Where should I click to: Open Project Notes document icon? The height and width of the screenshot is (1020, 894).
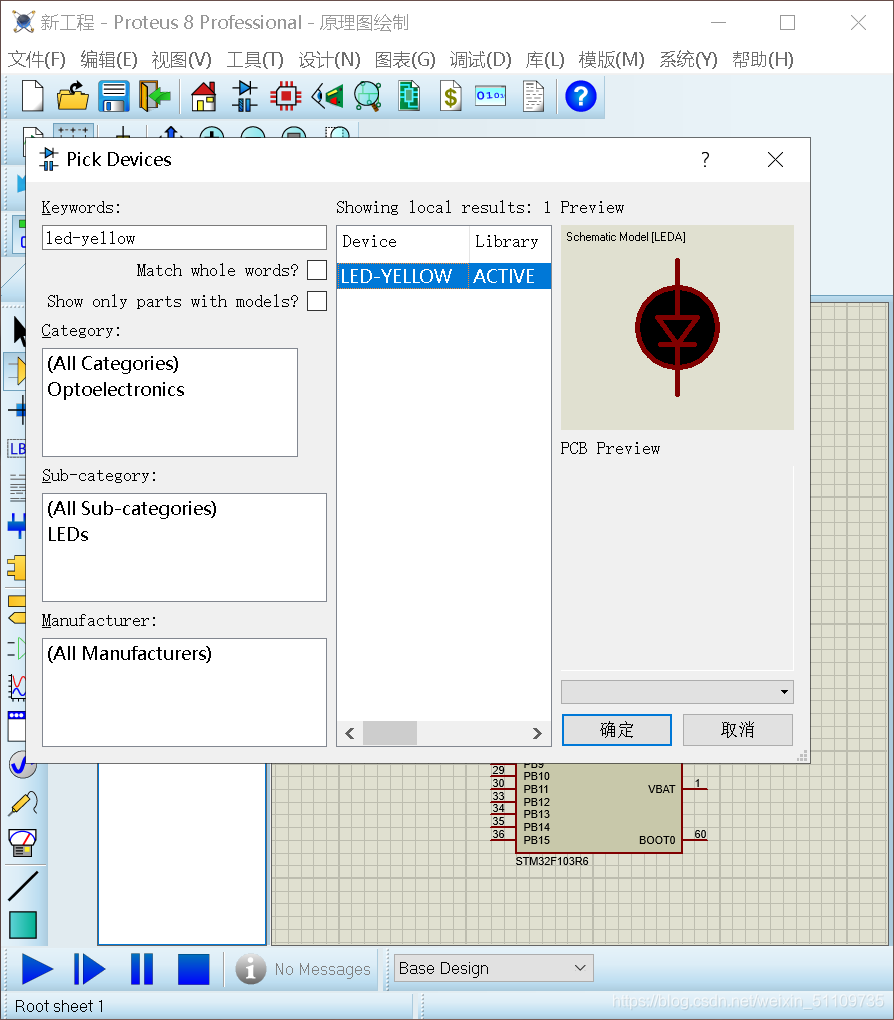click(534, 96)
